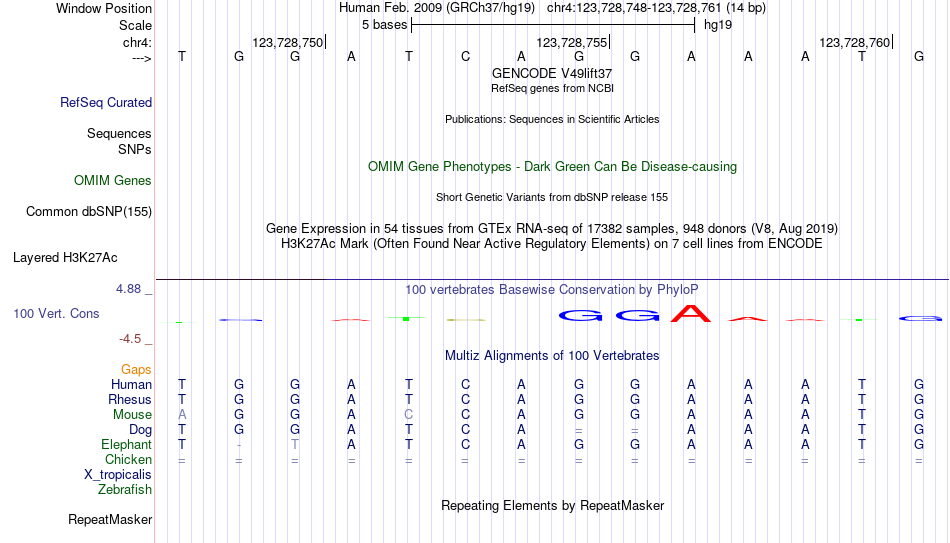Click the GTEx Gene Expression track title

[x=552, y=228]
